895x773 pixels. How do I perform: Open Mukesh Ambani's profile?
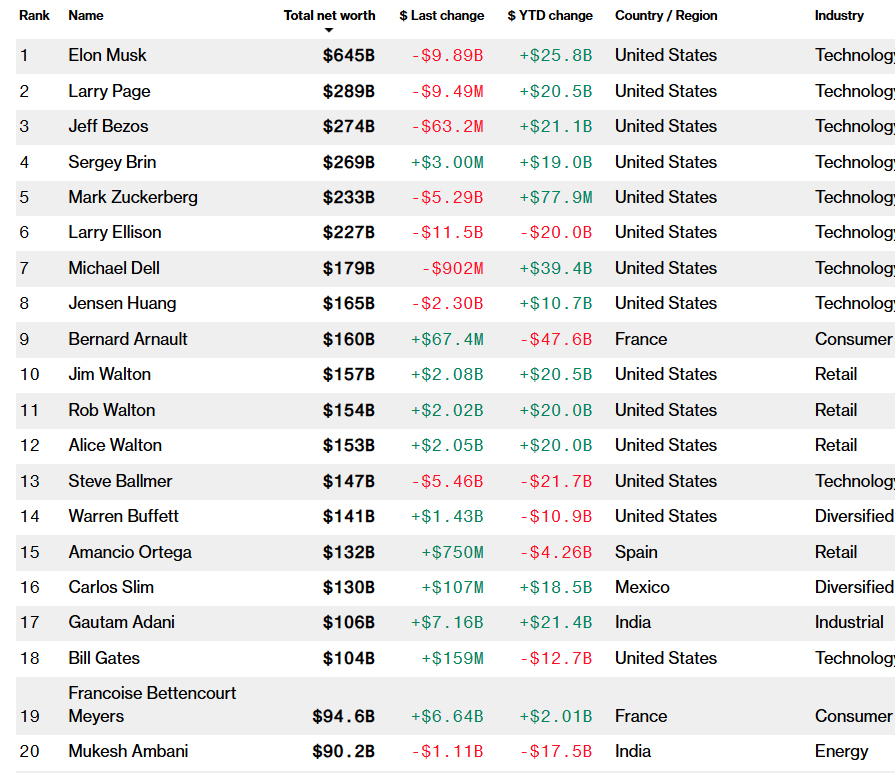click(x=128, y=751)
